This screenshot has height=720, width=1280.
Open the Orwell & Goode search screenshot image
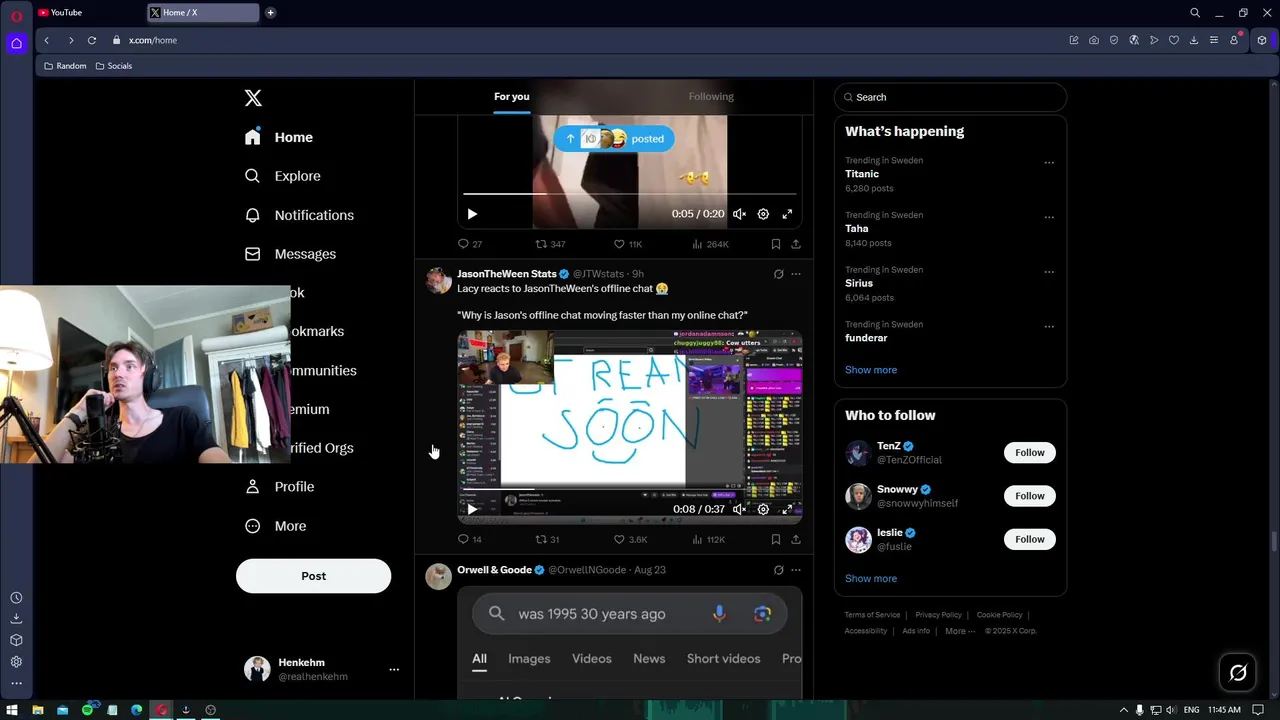point(630,643)
